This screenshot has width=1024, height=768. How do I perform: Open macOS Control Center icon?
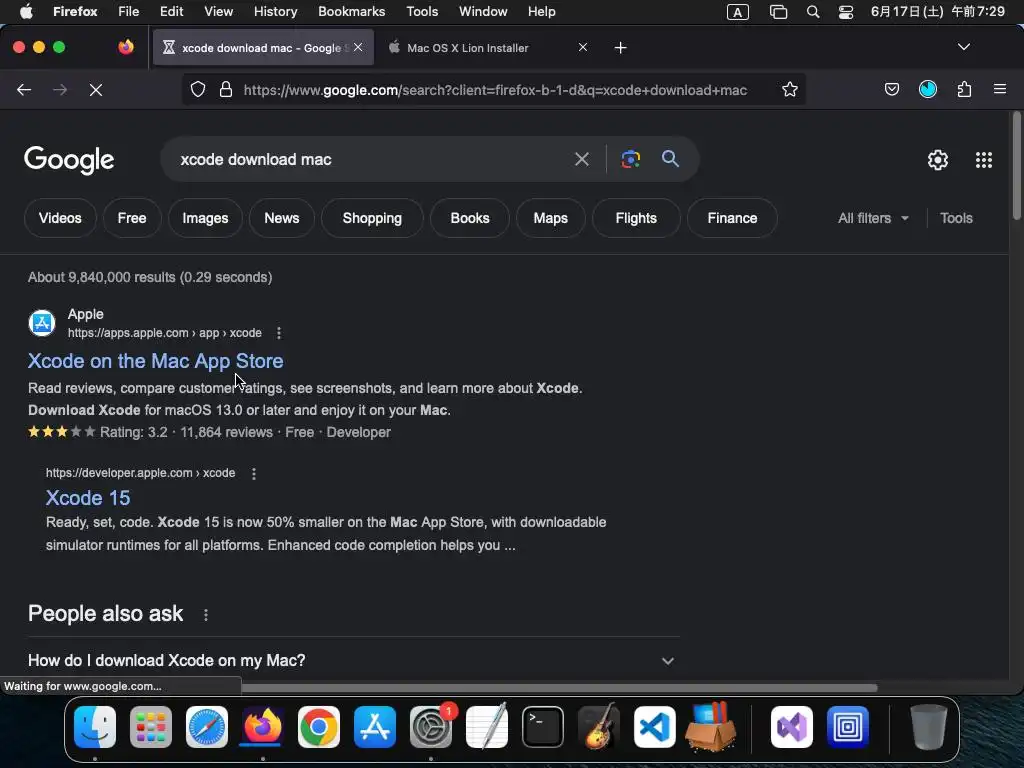point(846,12)
